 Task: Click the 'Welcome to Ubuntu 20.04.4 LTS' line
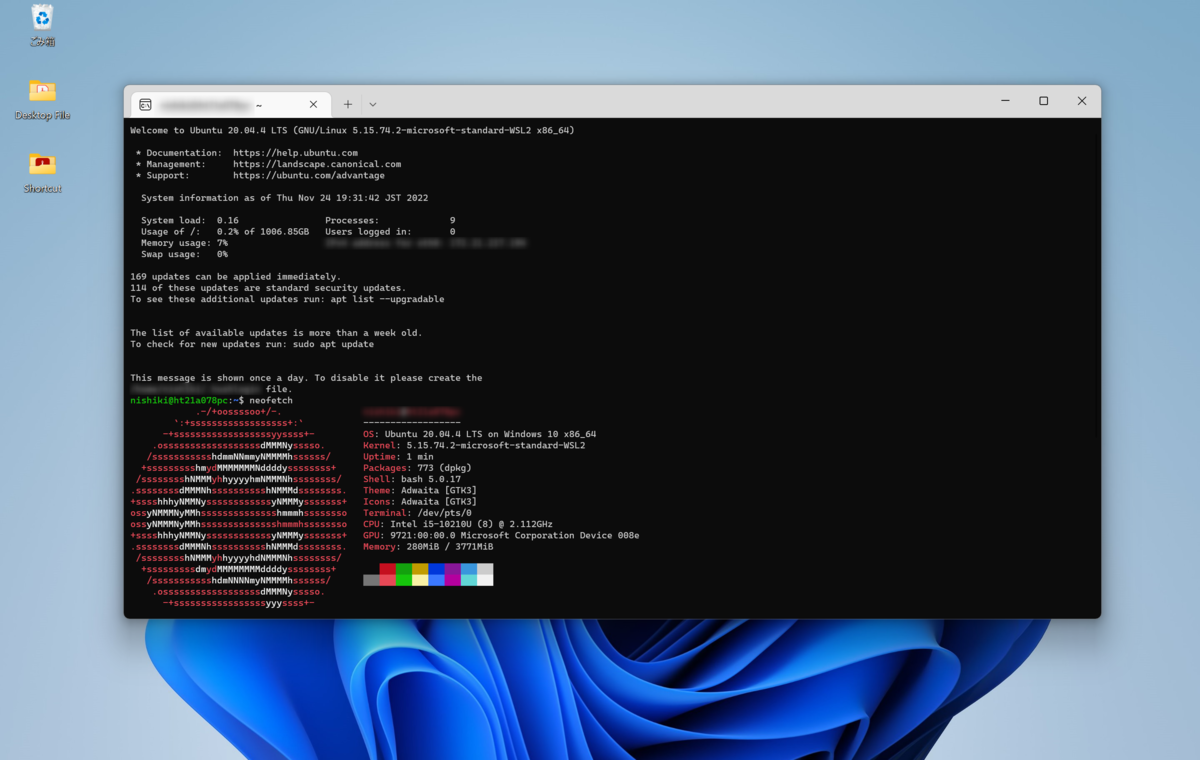click(352, 130)
